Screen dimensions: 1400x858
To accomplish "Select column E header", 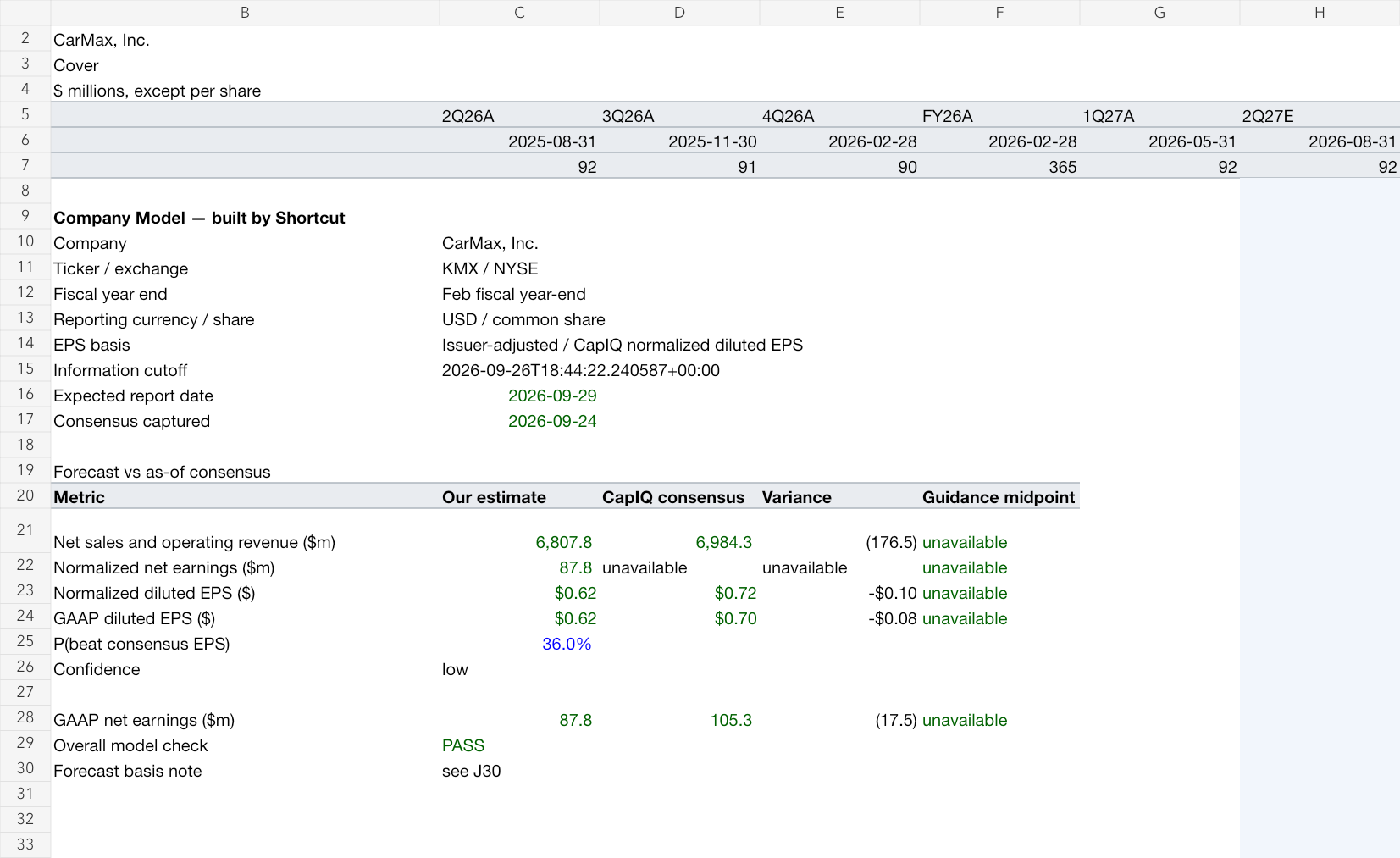I will 839,13.
